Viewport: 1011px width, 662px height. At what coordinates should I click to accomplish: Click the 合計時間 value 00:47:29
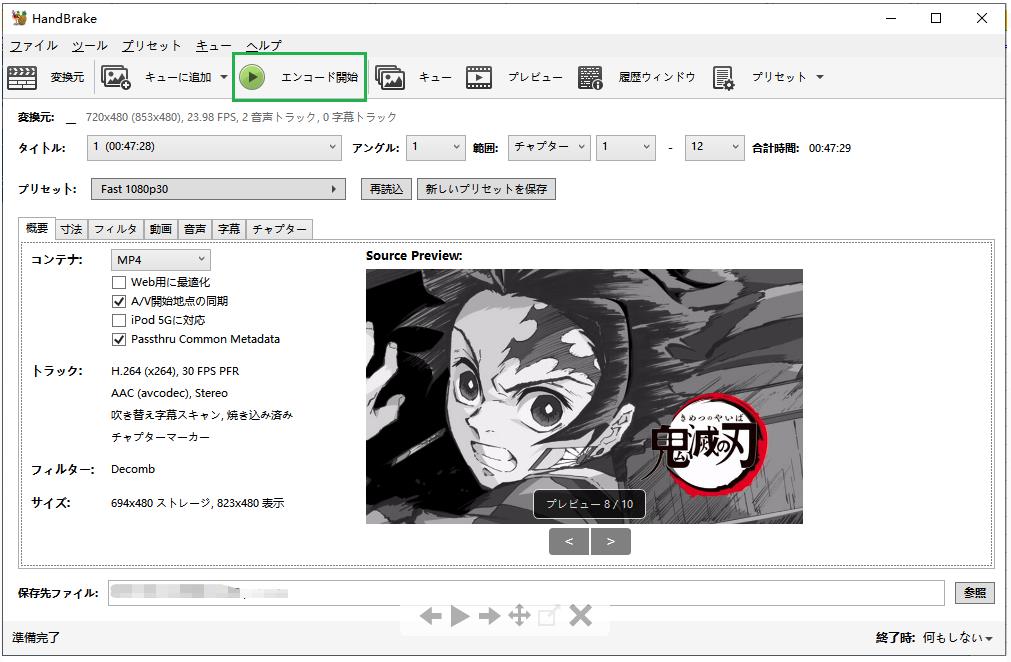829,148
